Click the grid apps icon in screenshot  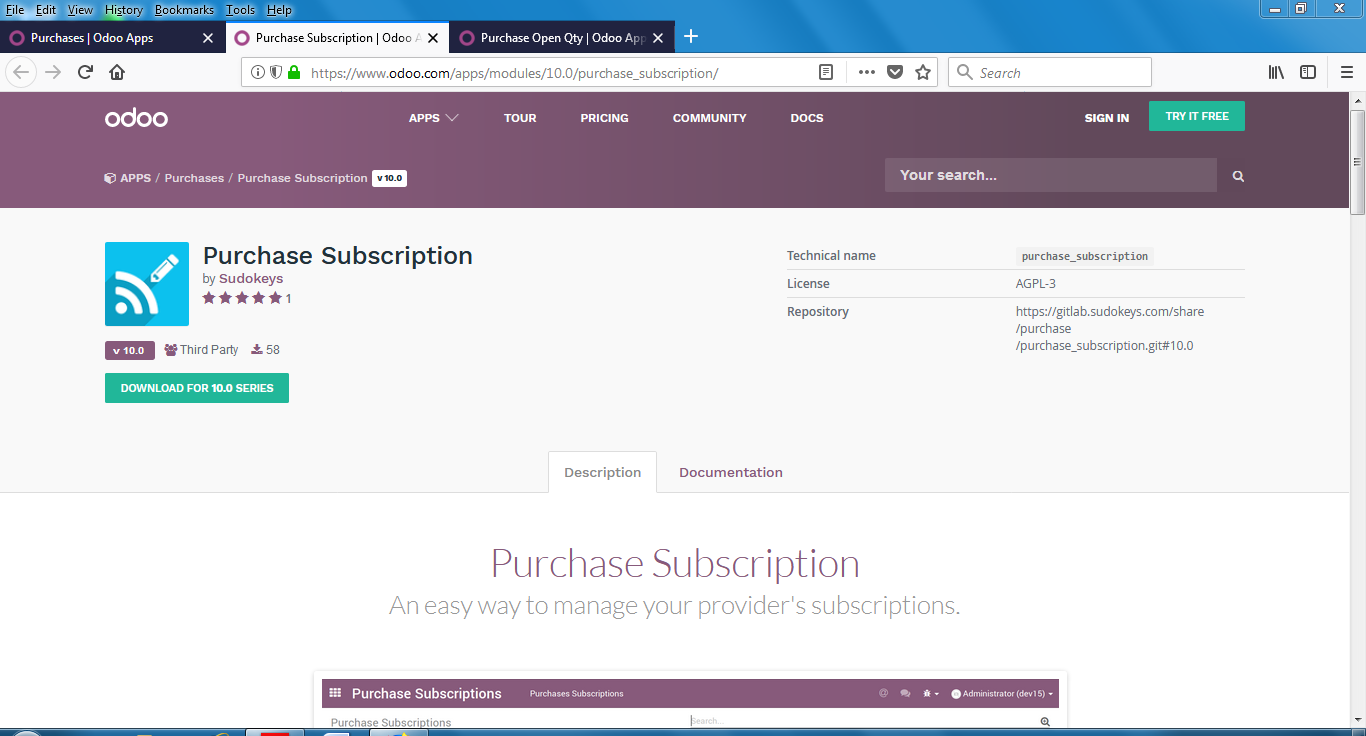coord(335,693)
